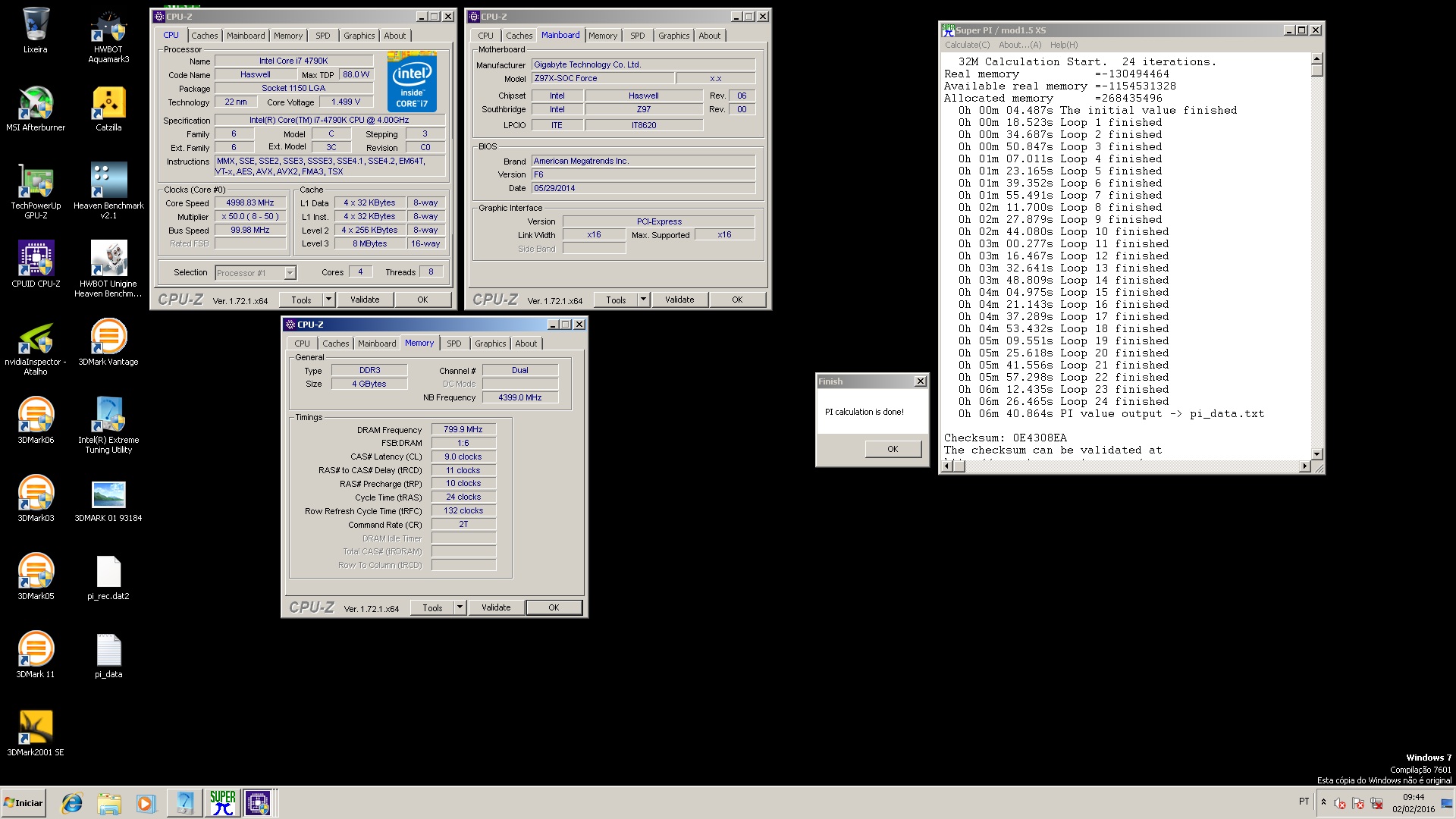The height and width of the screenshot is (819, 1456).
Task: Switch to CPU-Z taskbar button
Action: 258,802
